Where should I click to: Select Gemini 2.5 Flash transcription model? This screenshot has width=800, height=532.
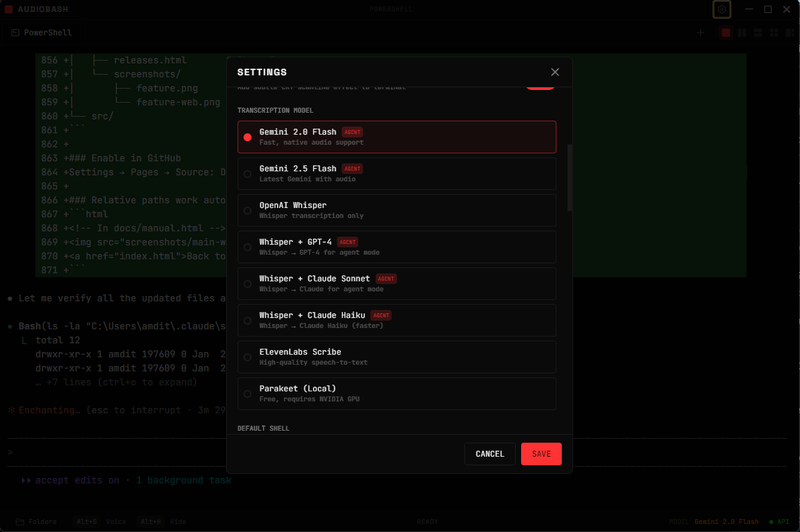[396, 173]
